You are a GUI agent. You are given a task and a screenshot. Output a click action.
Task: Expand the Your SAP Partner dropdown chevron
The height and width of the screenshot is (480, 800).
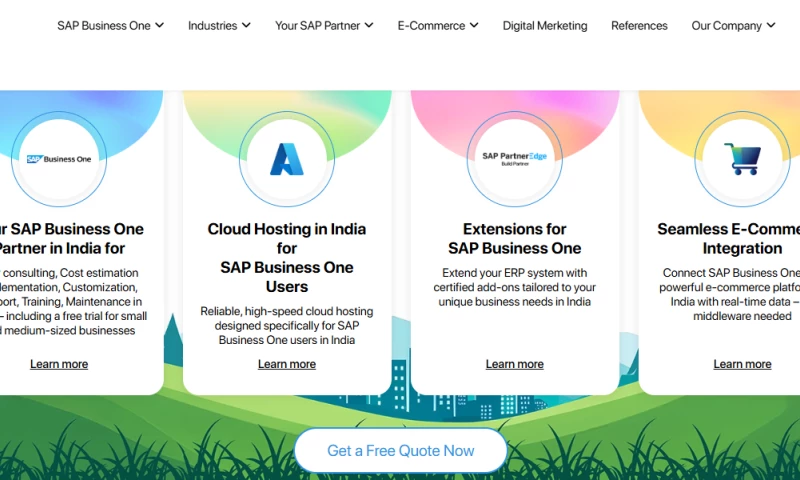tap(369, 26)
